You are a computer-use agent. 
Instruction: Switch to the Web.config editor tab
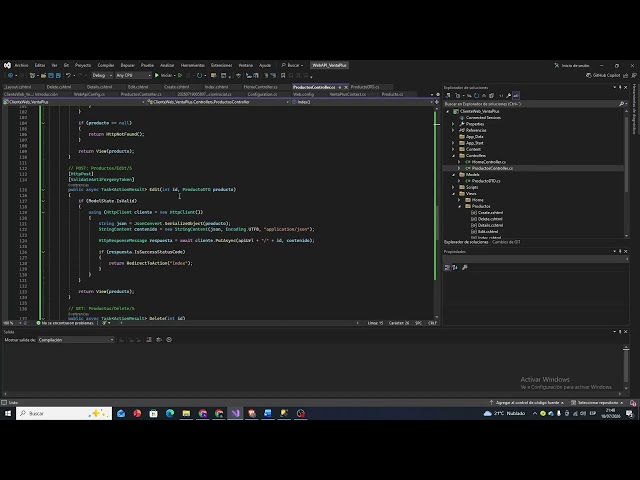tap(303, 94)
